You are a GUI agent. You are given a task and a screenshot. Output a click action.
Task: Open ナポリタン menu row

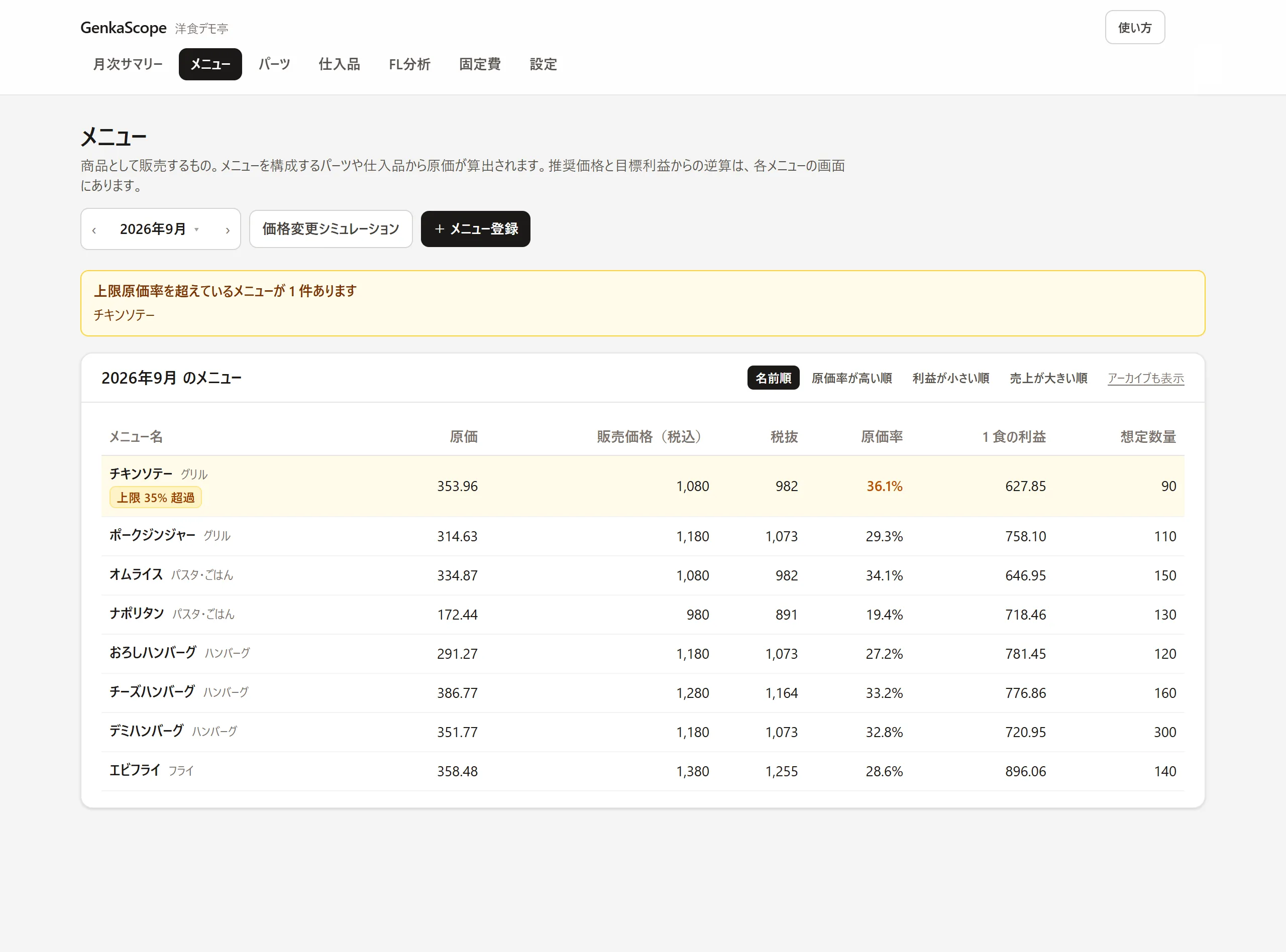[642, 614]
